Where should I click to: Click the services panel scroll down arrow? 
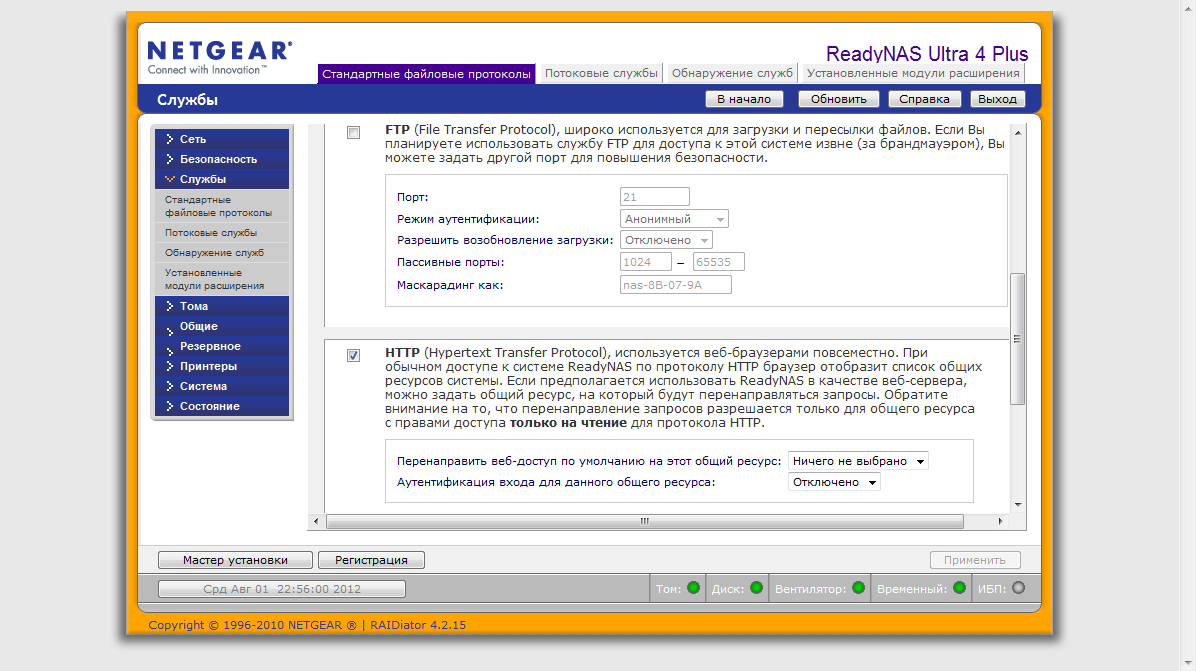tap(1018, 505)
